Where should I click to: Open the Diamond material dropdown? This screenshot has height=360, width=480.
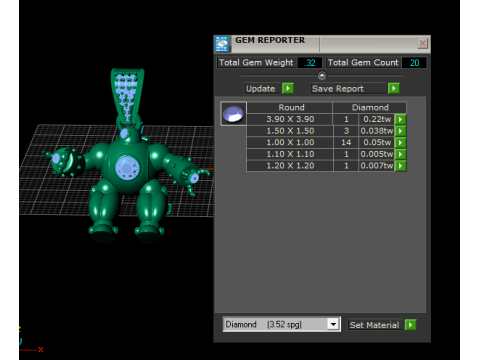pyautogui.click(x=333, y=324)
